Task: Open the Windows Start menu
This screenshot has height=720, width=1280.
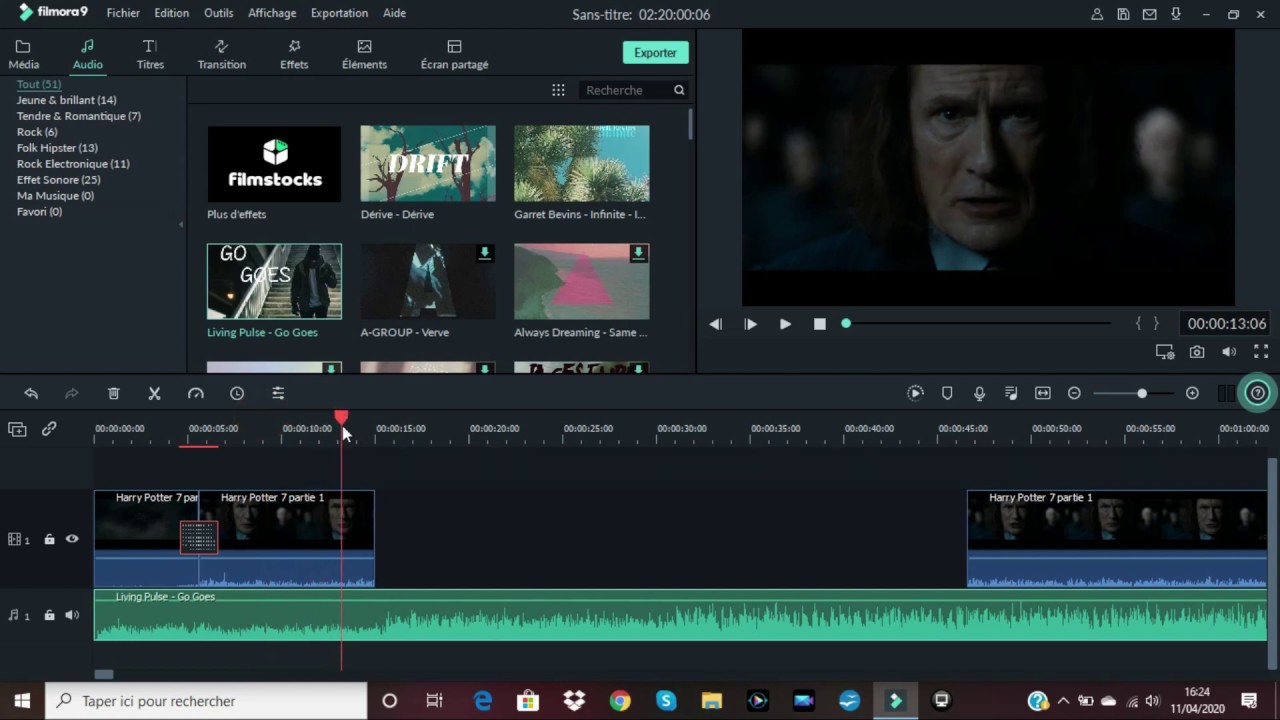Action: 22,701
